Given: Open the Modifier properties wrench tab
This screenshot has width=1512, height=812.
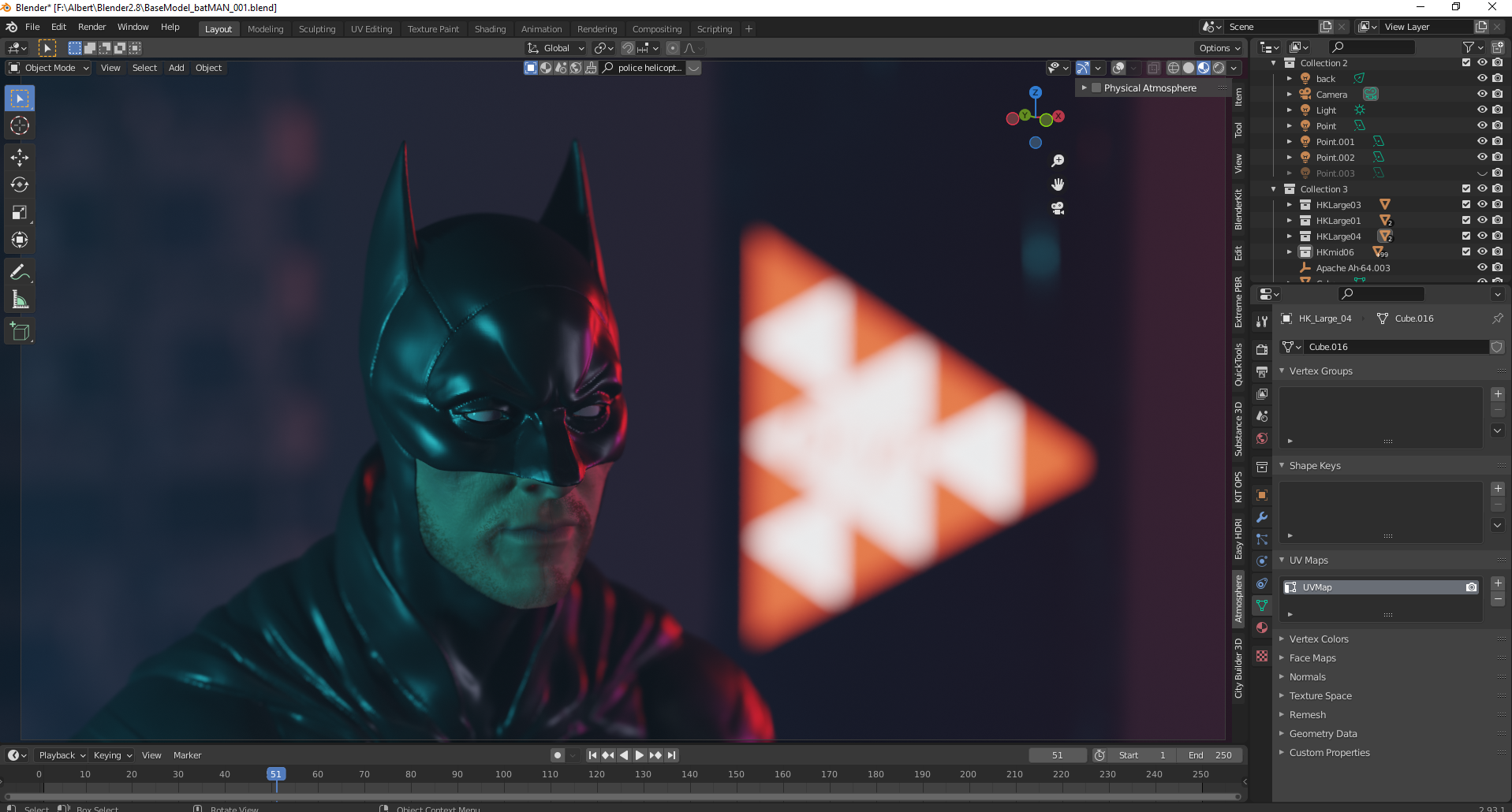Looking at the screenshot, I should pos(1262,517).
